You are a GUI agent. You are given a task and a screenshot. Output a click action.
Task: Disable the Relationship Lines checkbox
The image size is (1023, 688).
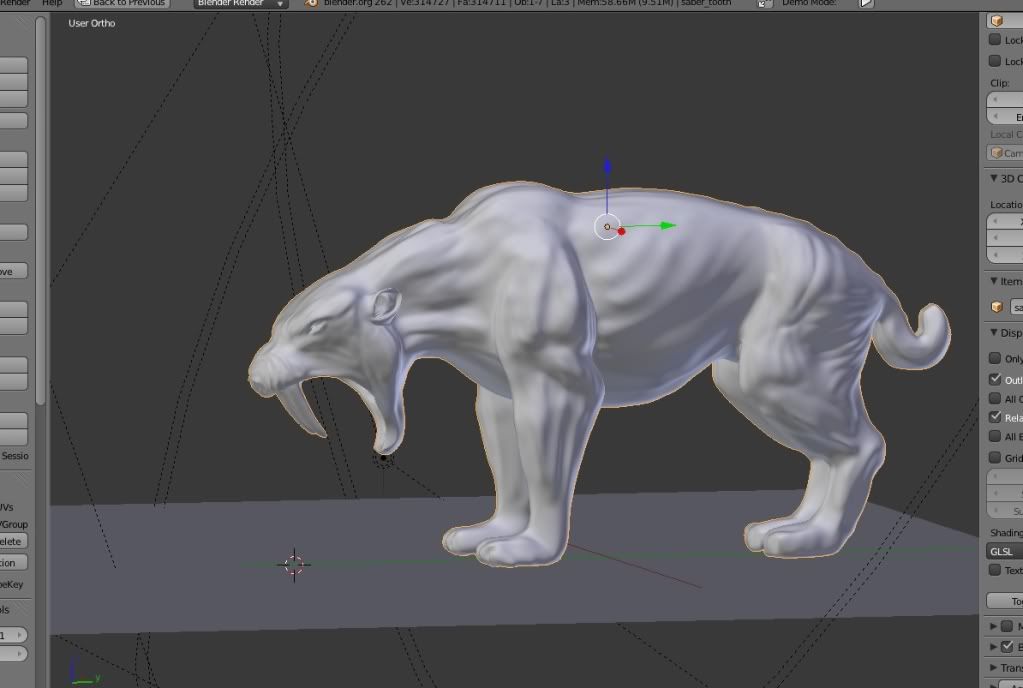point(995,417)
